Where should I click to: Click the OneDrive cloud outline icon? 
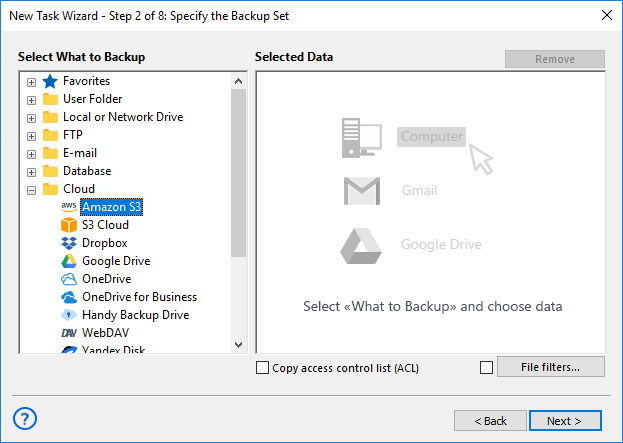pos(69,279)
